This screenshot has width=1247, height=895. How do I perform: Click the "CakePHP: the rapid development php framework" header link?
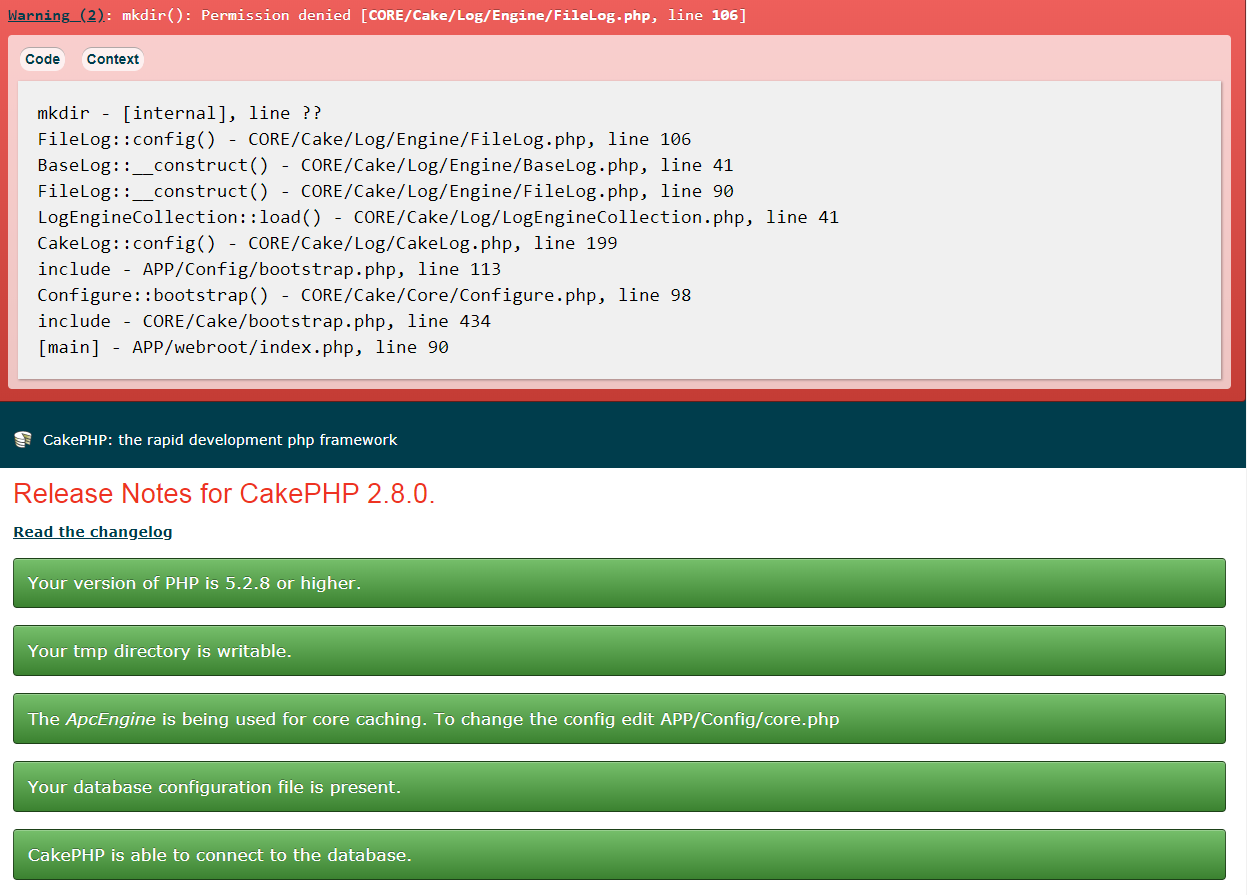[220, 440]
